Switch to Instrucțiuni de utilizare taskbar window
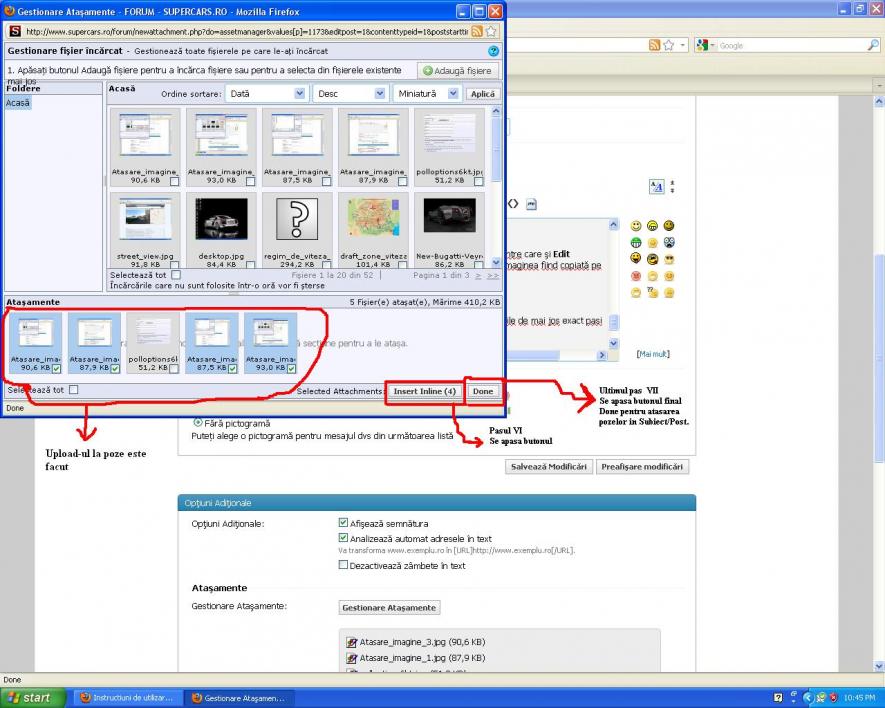The height and width of the screenshot is (708, 885). [127, 697]
